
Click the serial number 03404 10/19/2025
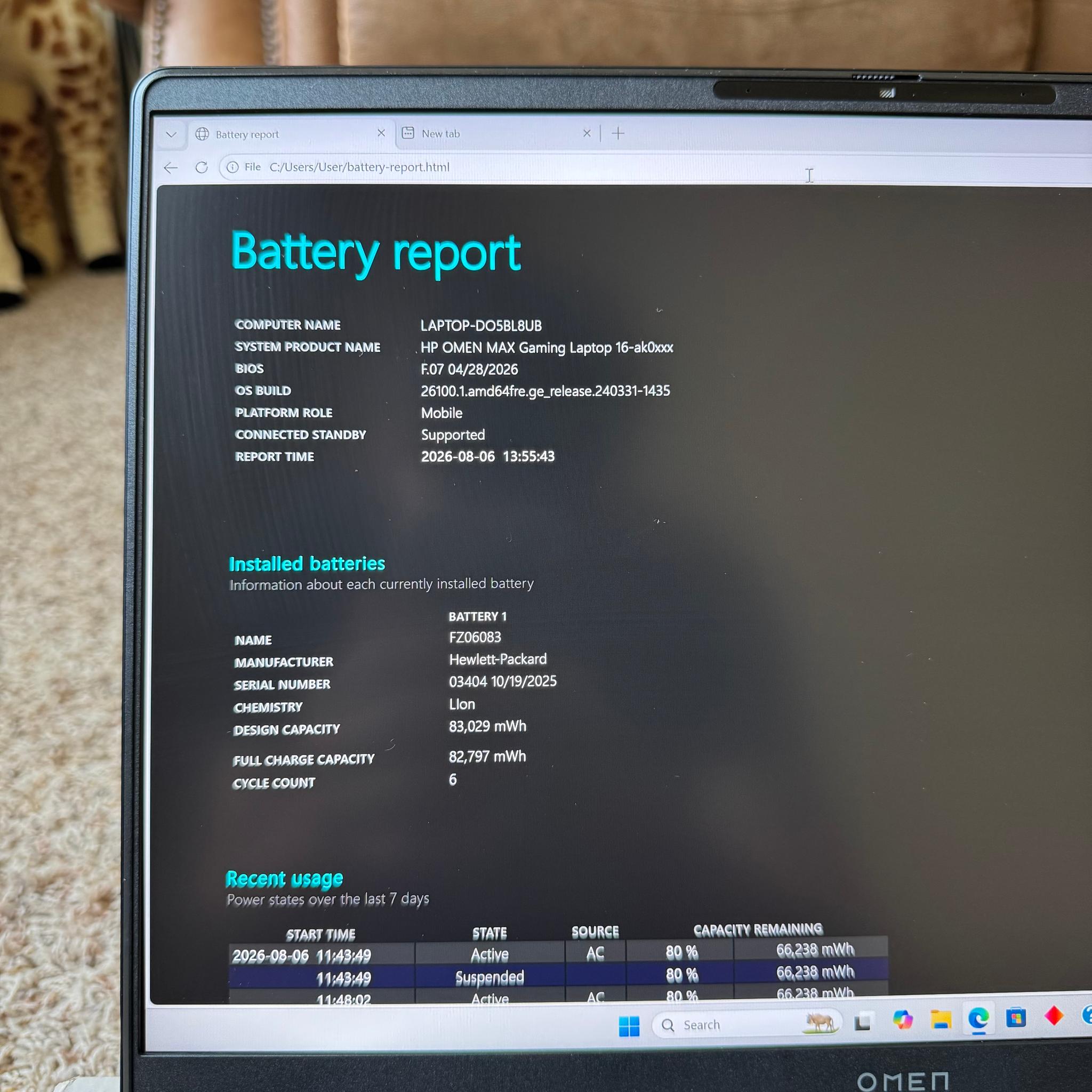tap(502, 681)
